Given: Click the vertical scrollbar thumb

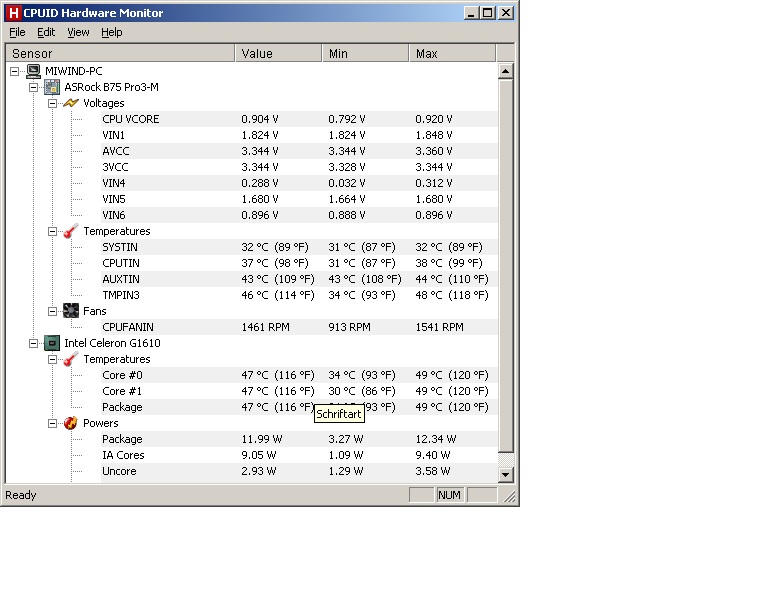Looking at the screenshot, I should 505,266.
